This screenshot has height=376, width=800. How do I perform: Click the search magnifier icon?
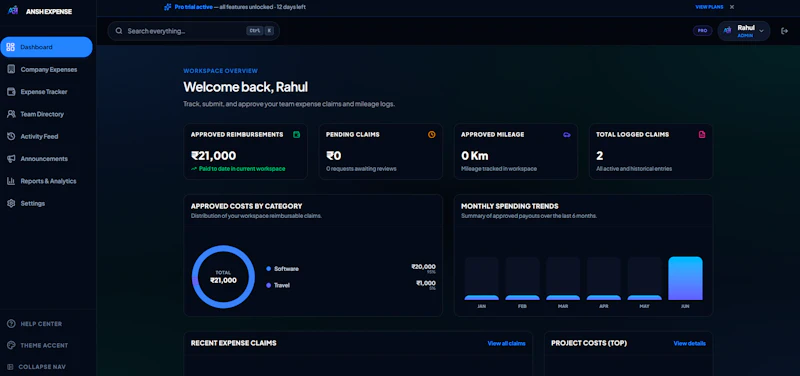tap(119, 31)
